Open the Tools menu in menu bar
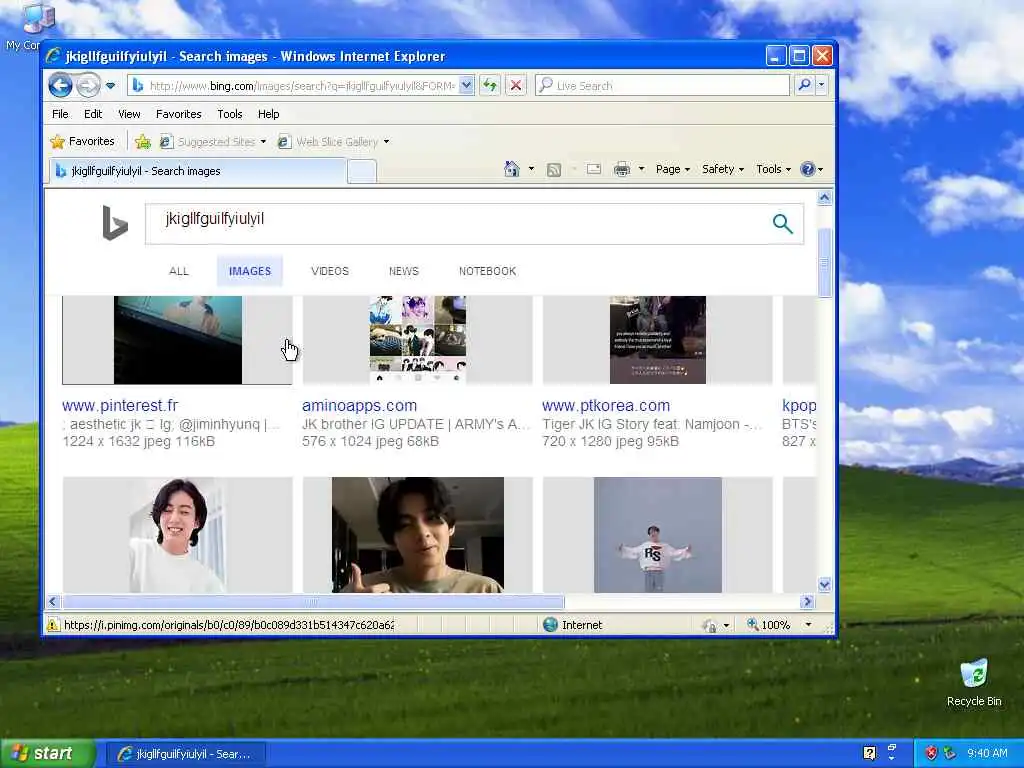 pyautogui.click(x=230, y=114)
